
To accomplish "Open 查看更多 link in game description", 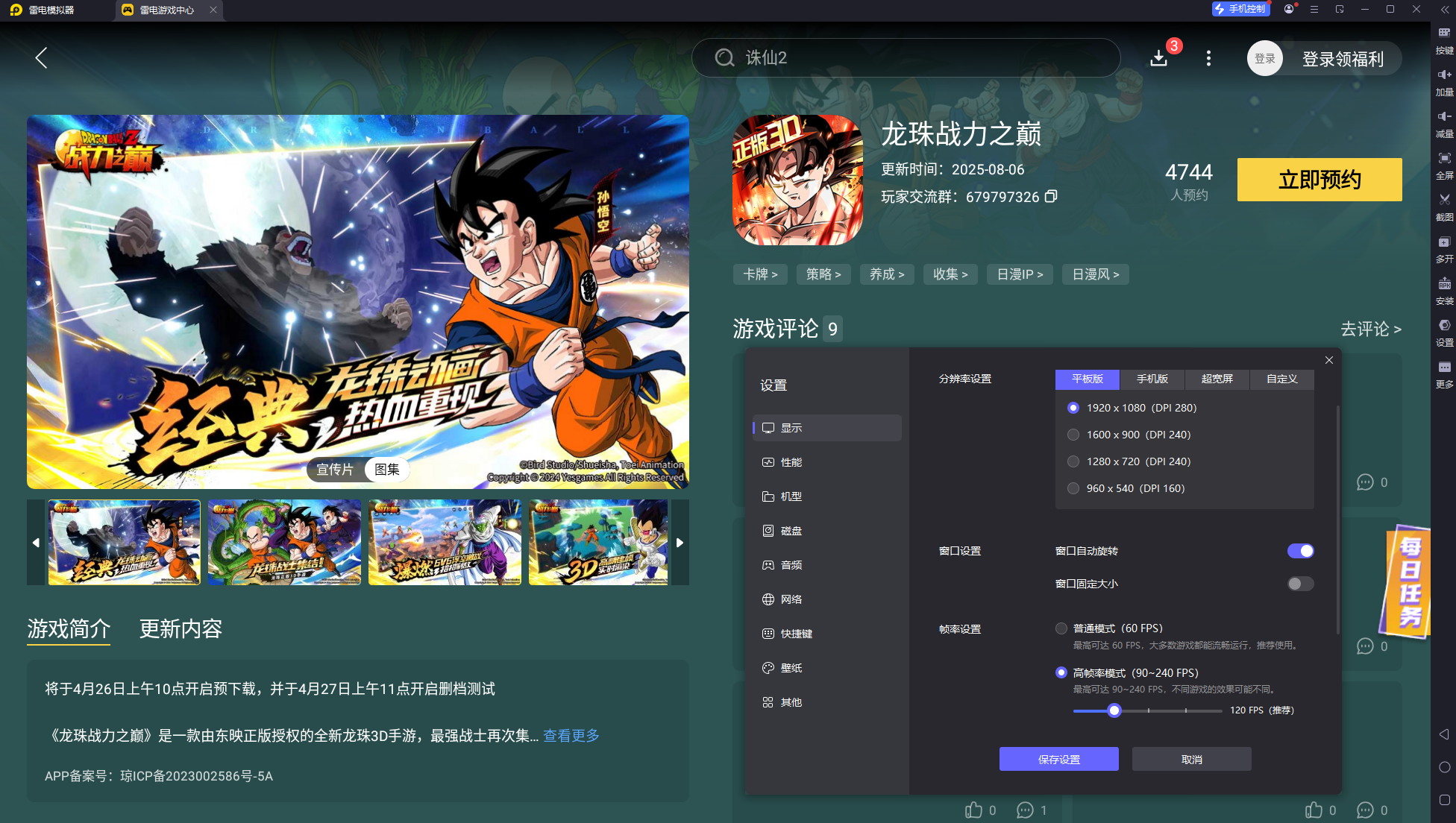I will click(571, 736).
